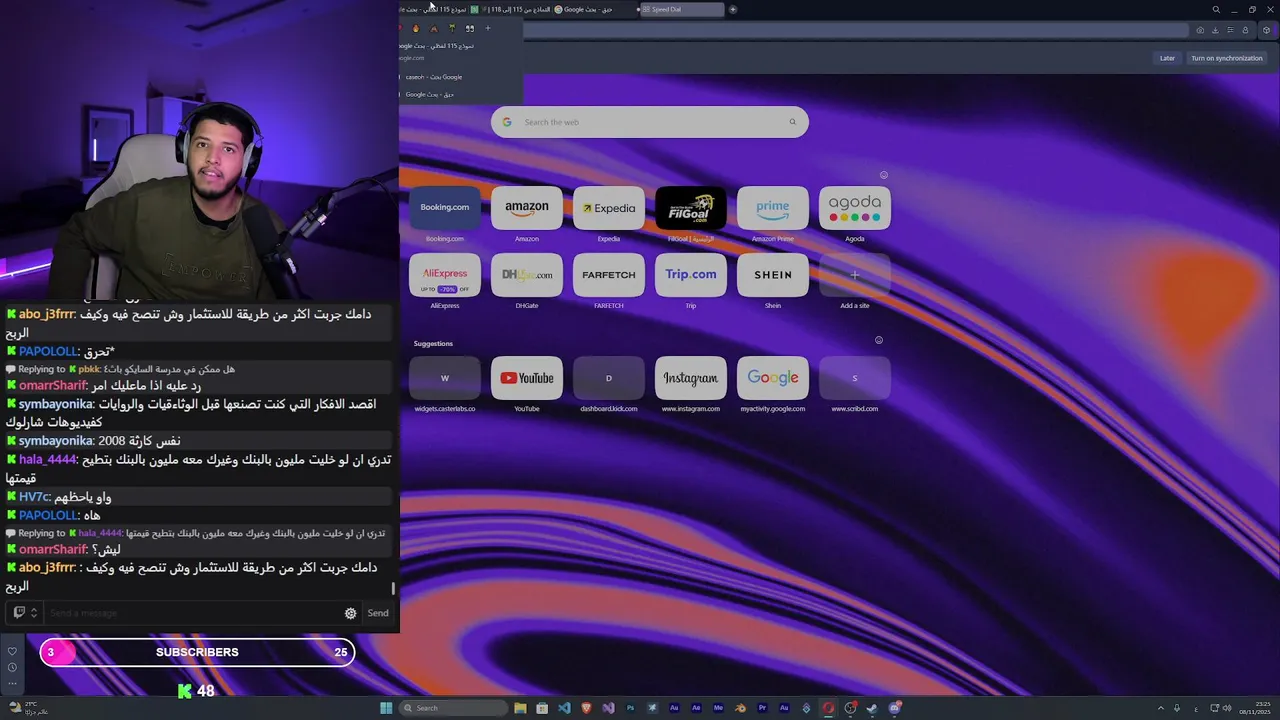Switch to the Google search tab beside Speed Dial
The image size is (1280, 720).
595,9
